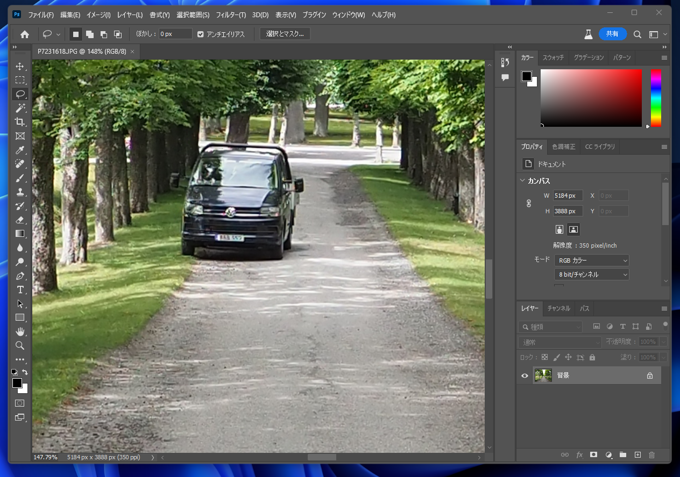Select the Eyedropper tool
The width and height of the screenshot is (680, 477).
click(x=20, y=150)
